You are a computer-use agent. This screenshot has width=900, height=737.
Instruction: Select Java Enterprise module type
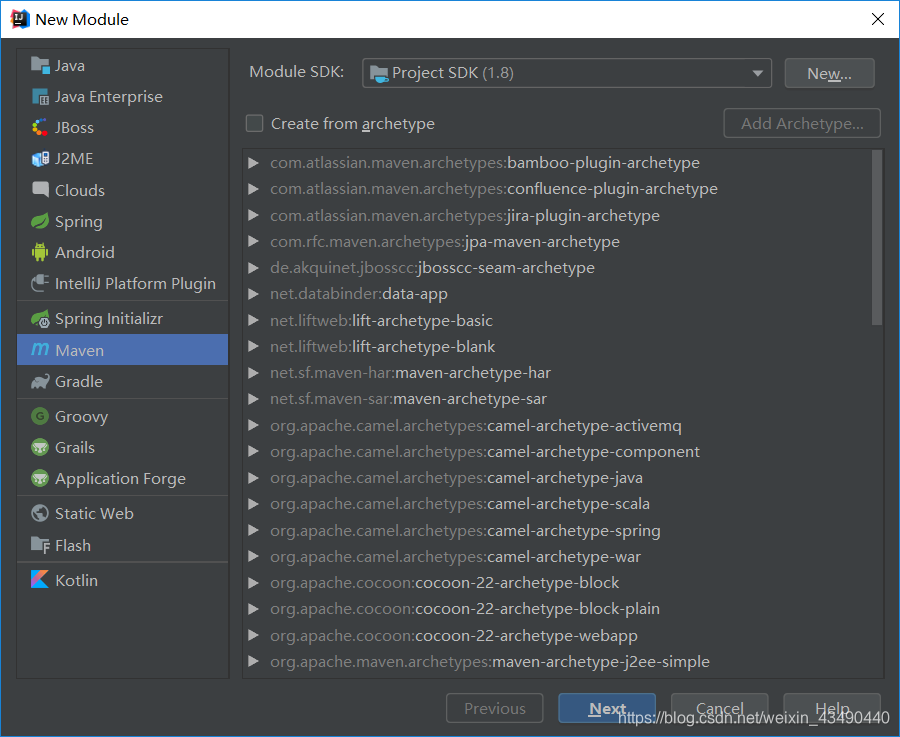click(x=122, y=97)
